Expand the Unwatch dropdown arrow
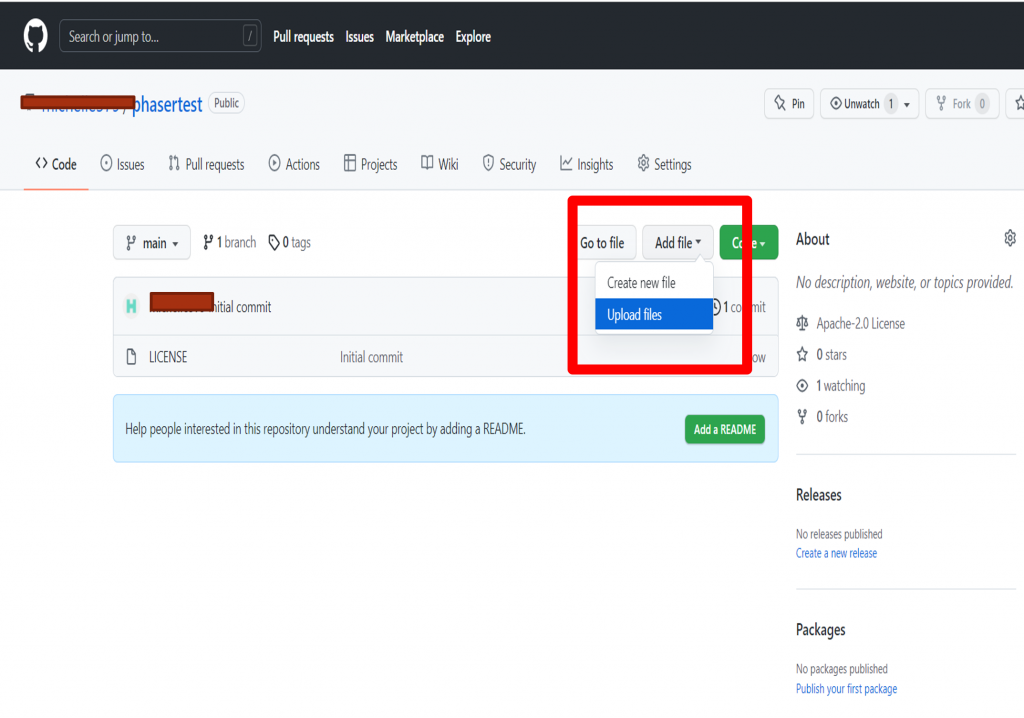Screen dimensions: 1024x718 coord(907,105)
